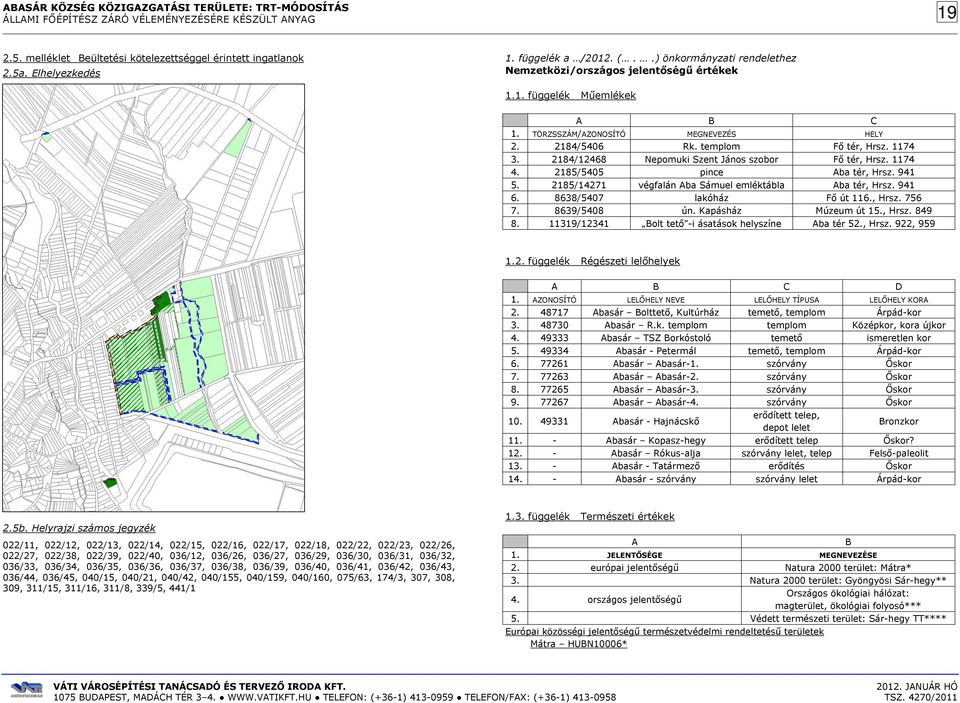Viewport: 960px width, 703px height.
Task: Click 'MEGNEVEZÉS' header in Műemlékek table
Action: pyautogui.click(x=711, y=133)
